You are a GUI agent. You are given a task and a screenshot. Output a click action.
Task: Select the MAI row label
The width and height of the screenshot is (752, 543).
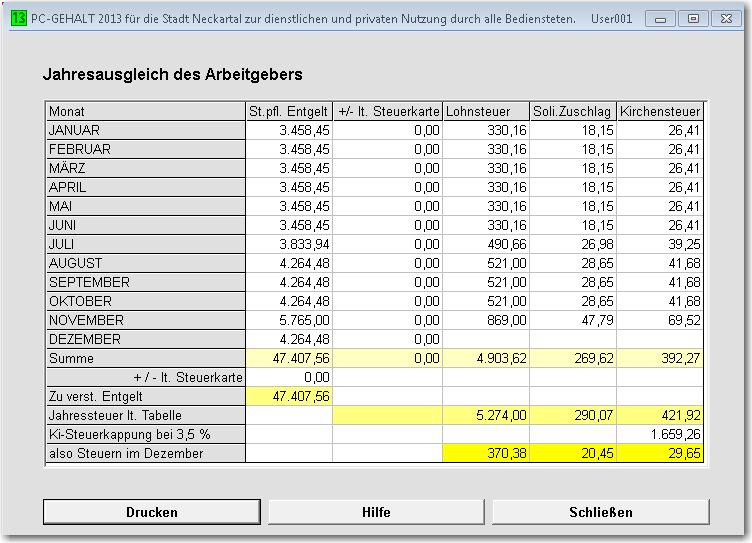[146, 206]
